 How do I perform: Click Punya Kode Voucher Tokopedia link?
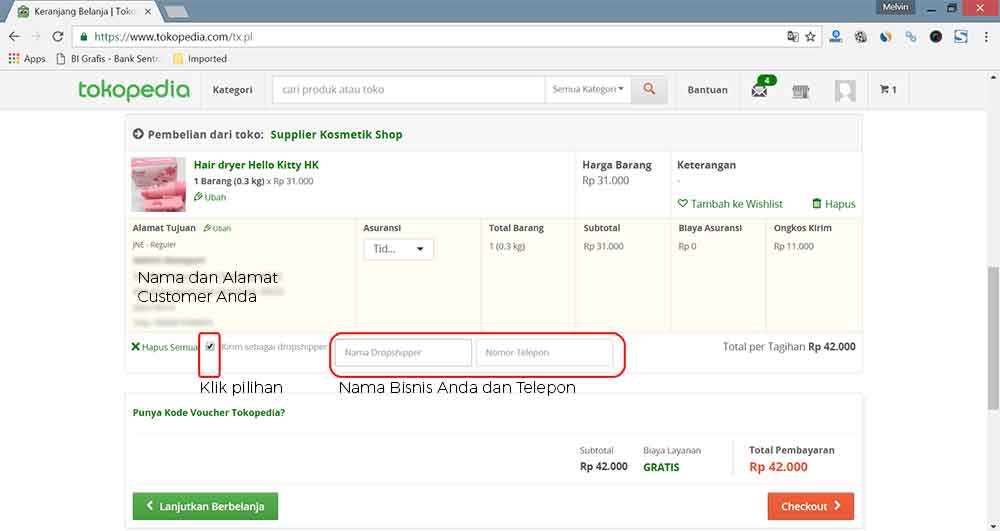coord(209,412)
